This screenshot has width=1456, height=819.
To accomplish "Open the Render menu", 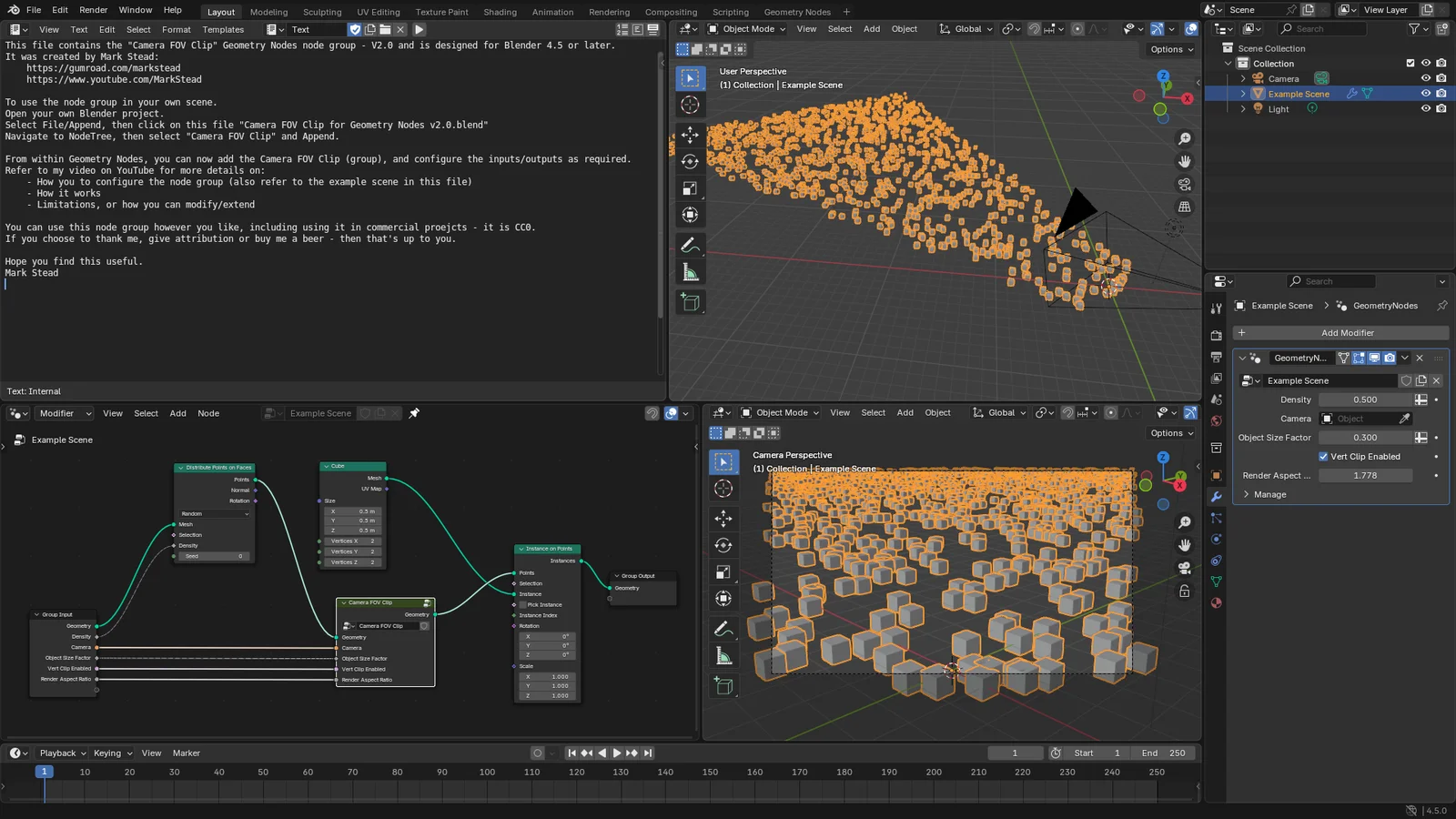I will pyautogui.click(x=93, y=10).
